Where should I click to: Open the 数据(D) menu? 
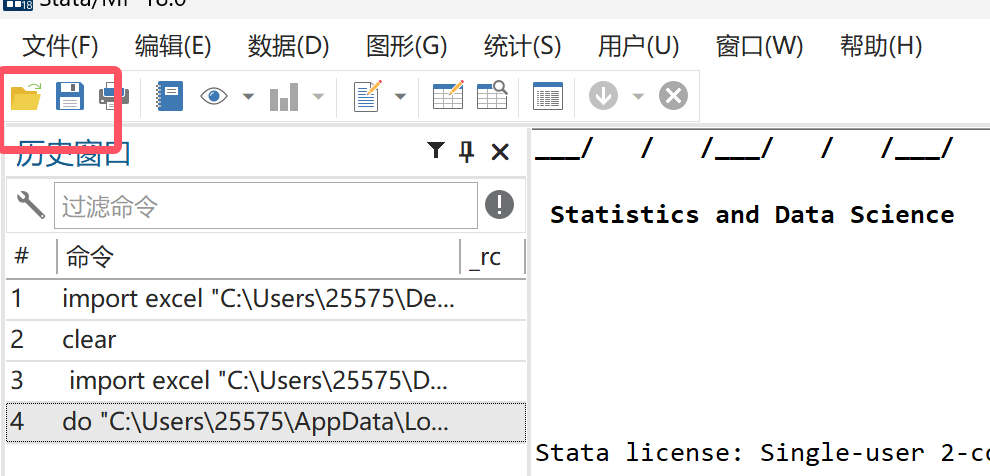(x=288, y=46)
